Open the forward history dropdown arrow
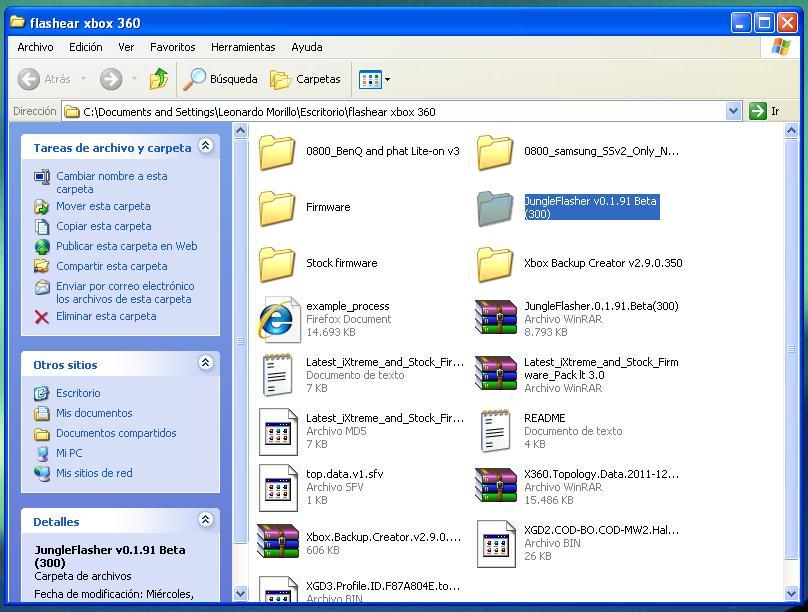Viewport: 808px width, 612px height. click(134, 79)
